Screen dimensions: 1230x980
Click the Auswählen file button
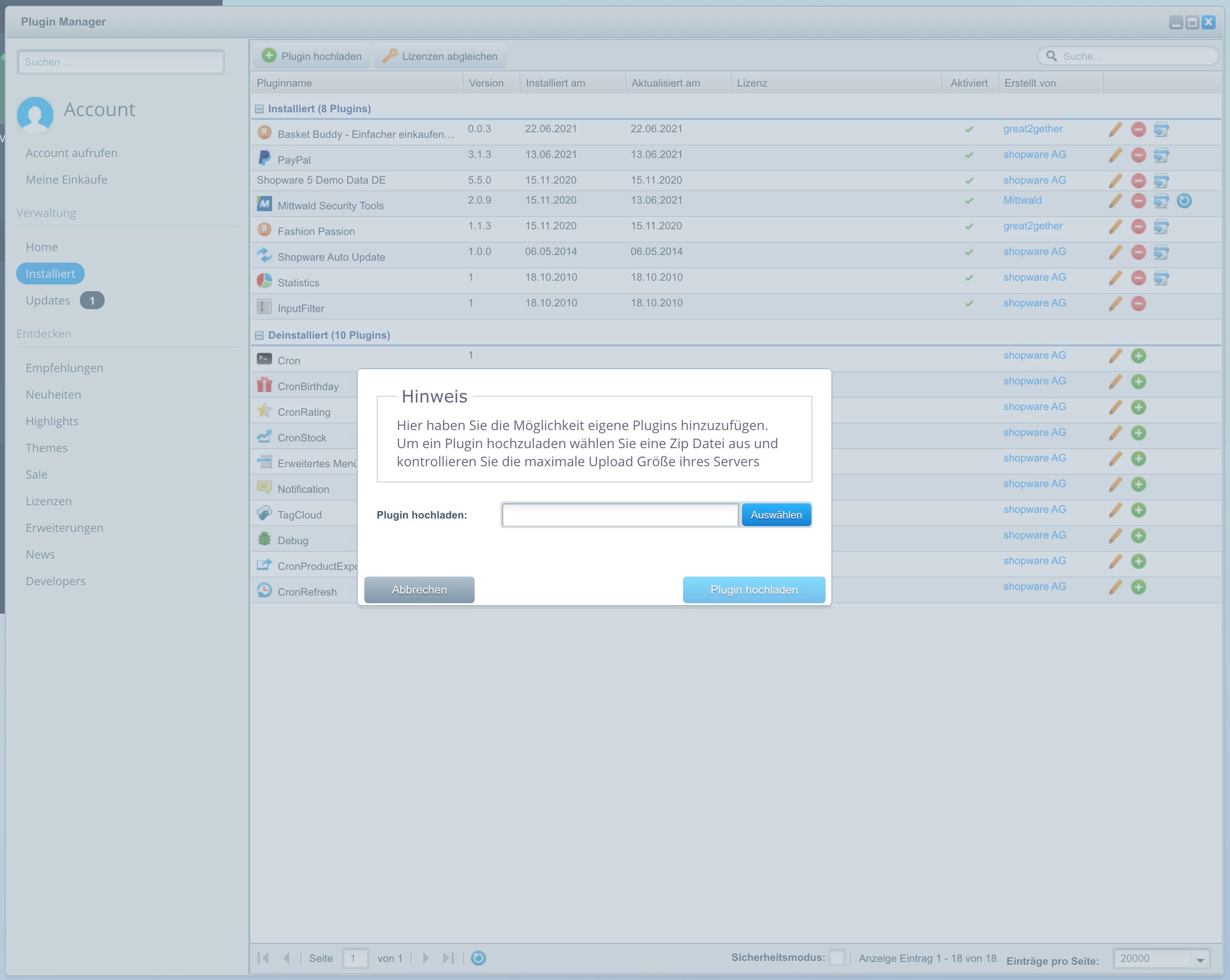pyautogui.click(x=776, y=515)
